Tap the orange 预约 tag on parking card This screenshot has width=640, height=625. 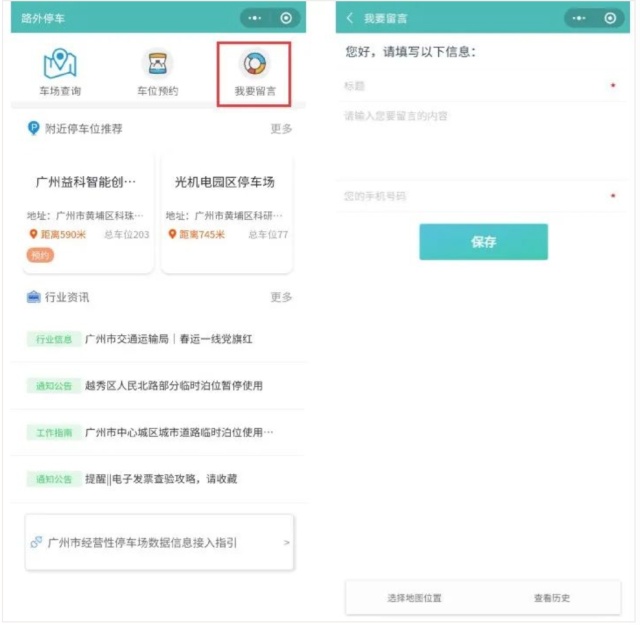pos(40,255)
